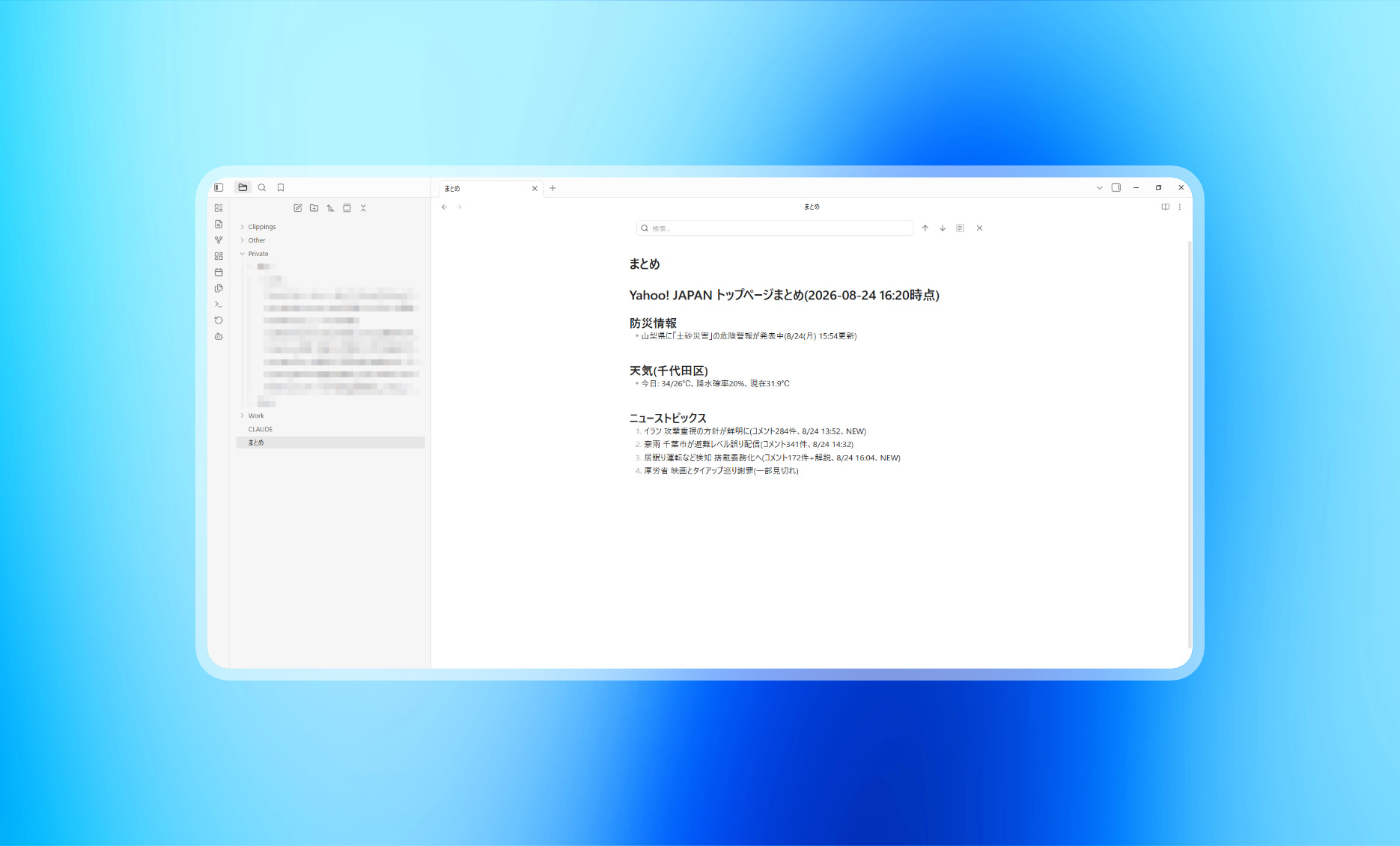Close the まとめ tab
This screenshot has height=846, width=1400.
coord(535,189)
